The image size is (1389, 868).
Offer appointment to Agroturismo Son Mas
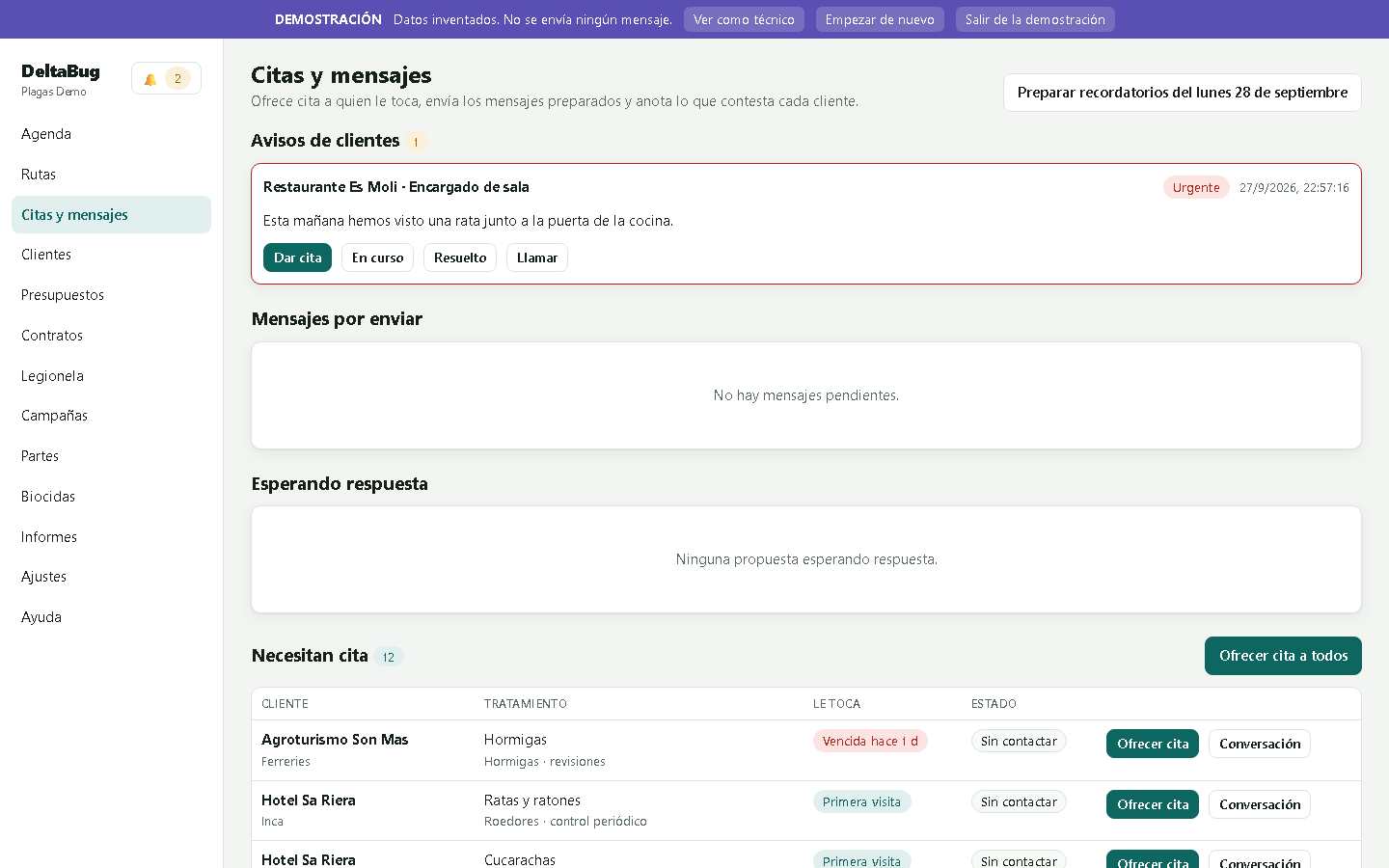1153,744
